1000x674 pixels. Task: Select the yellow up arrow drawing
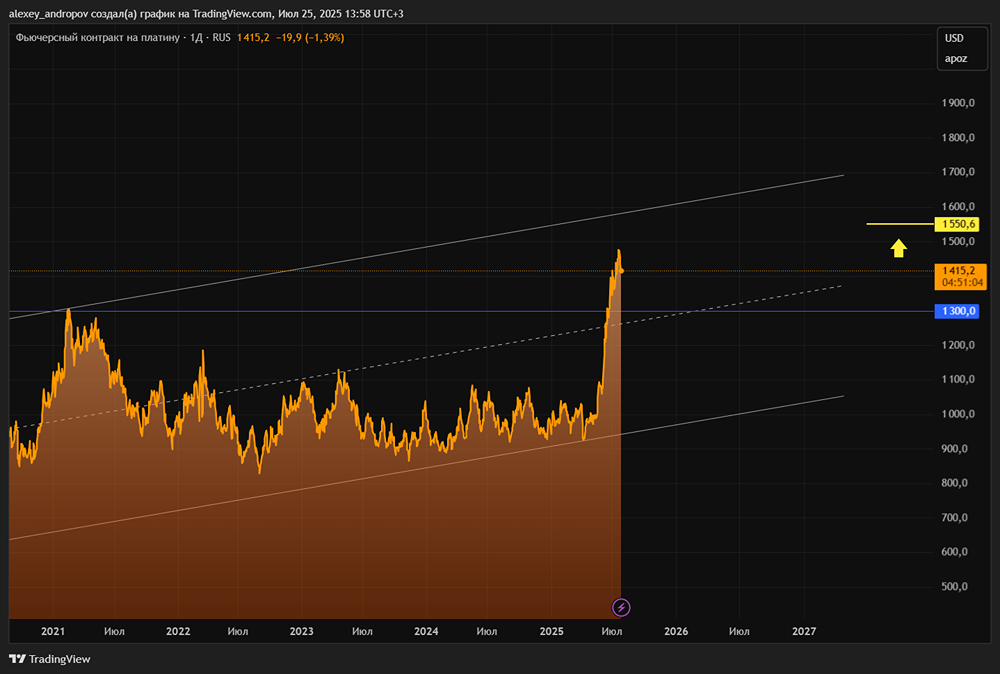click(899, 248)
